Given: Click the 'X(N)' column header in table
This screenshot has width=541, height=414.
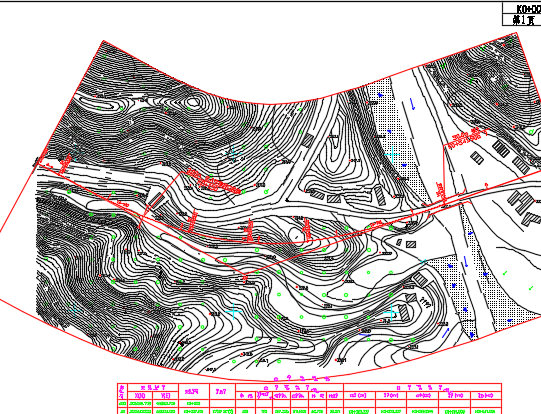Looking at the screenshot, I should tap(140, 396).
